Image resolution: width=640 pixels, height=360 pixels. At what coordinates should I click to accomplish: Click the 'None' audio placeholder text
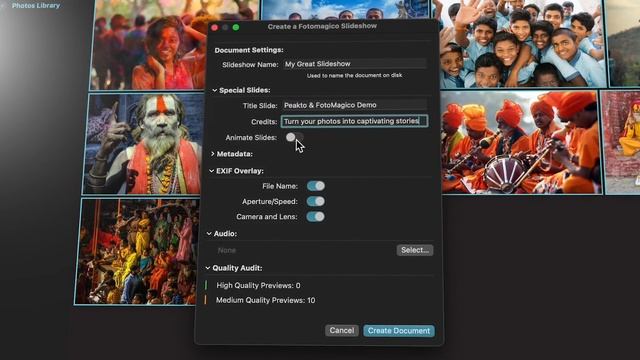coord(227,250)
